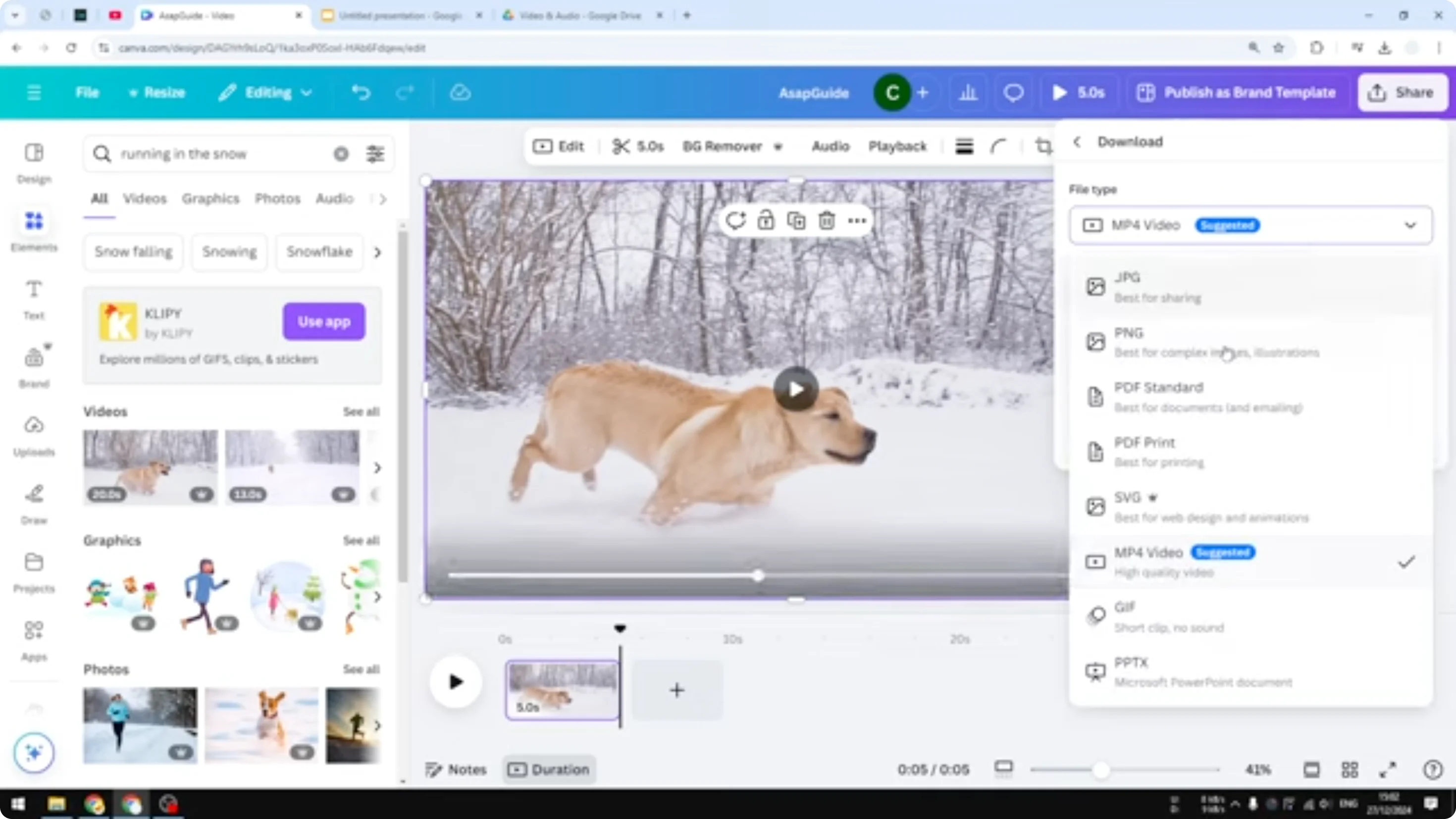Crop the video using the crop icon
Screen dimensions: 1456x819
pyautogui.click(x=1043, y=147)
